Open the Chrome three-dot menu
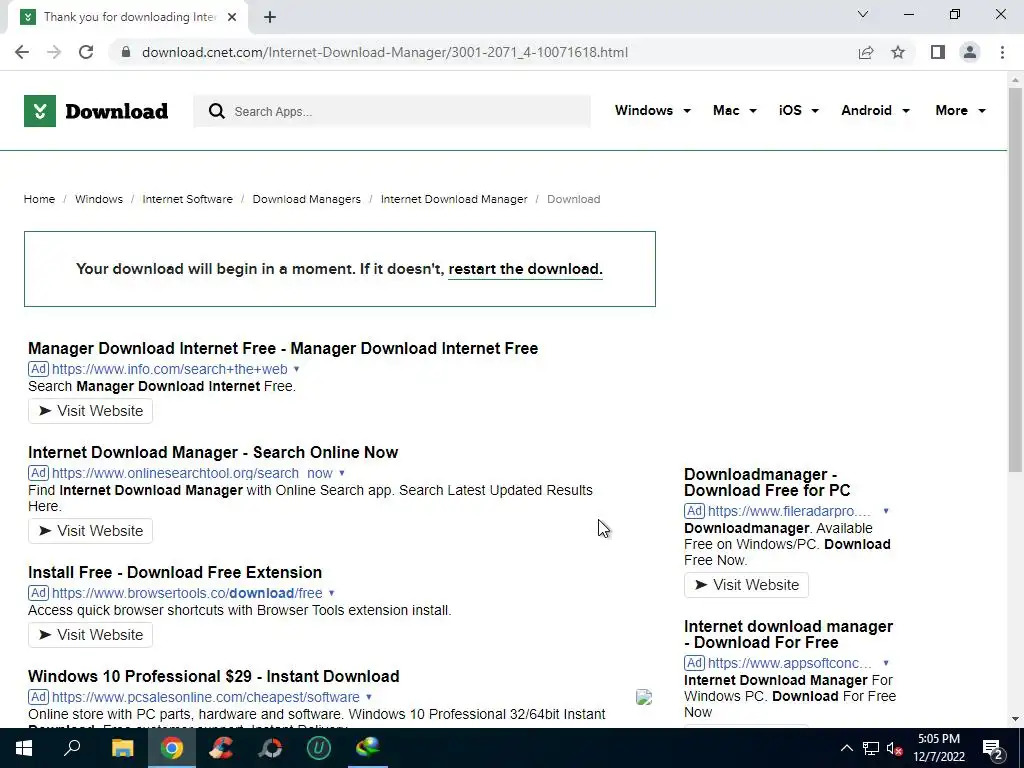Viewport: 1024px width, 768px height. 1002,52
